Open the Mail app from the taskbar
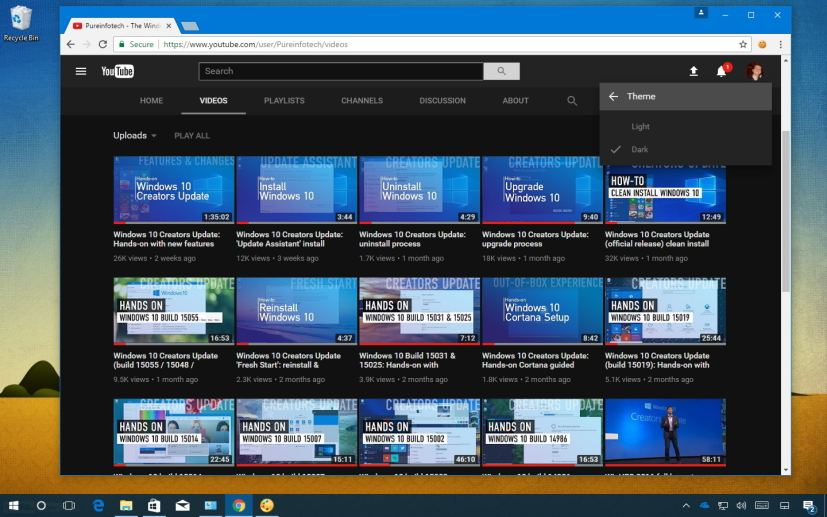Image resolution: width=827 pixels, height=517 pixels. point(182,505)
